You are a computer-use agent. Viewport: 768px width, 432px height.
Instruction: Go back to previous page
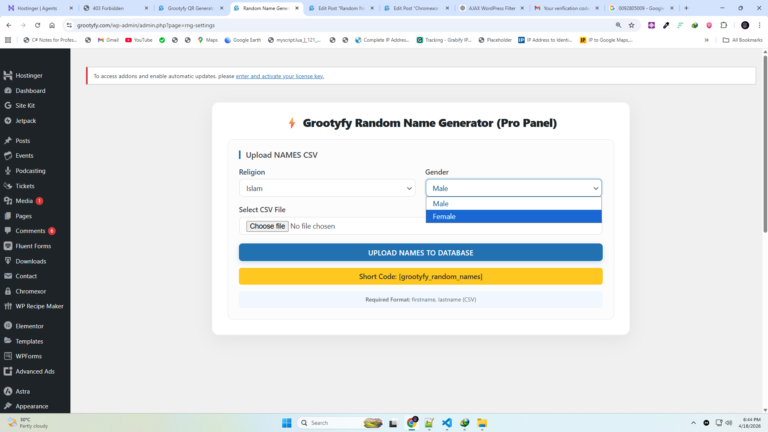(x=9, y=25)
